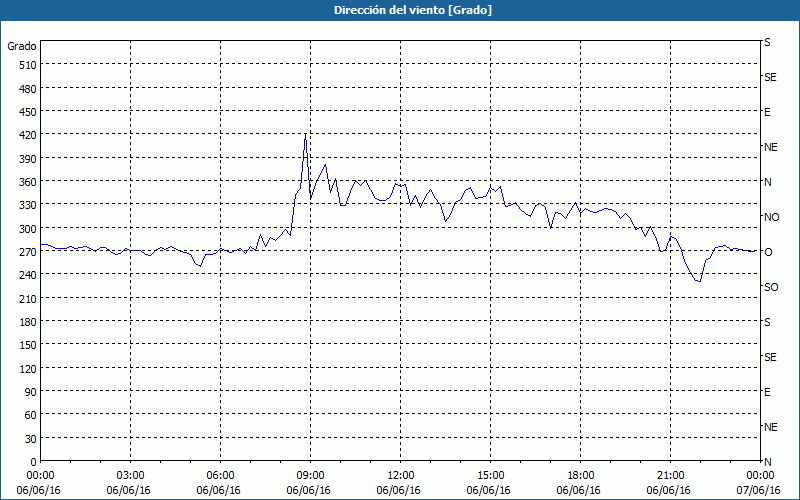Click the 510 value on the degree axis
Image resolution: width=800 pixels, height=500 pixels.
pos(28,65)
